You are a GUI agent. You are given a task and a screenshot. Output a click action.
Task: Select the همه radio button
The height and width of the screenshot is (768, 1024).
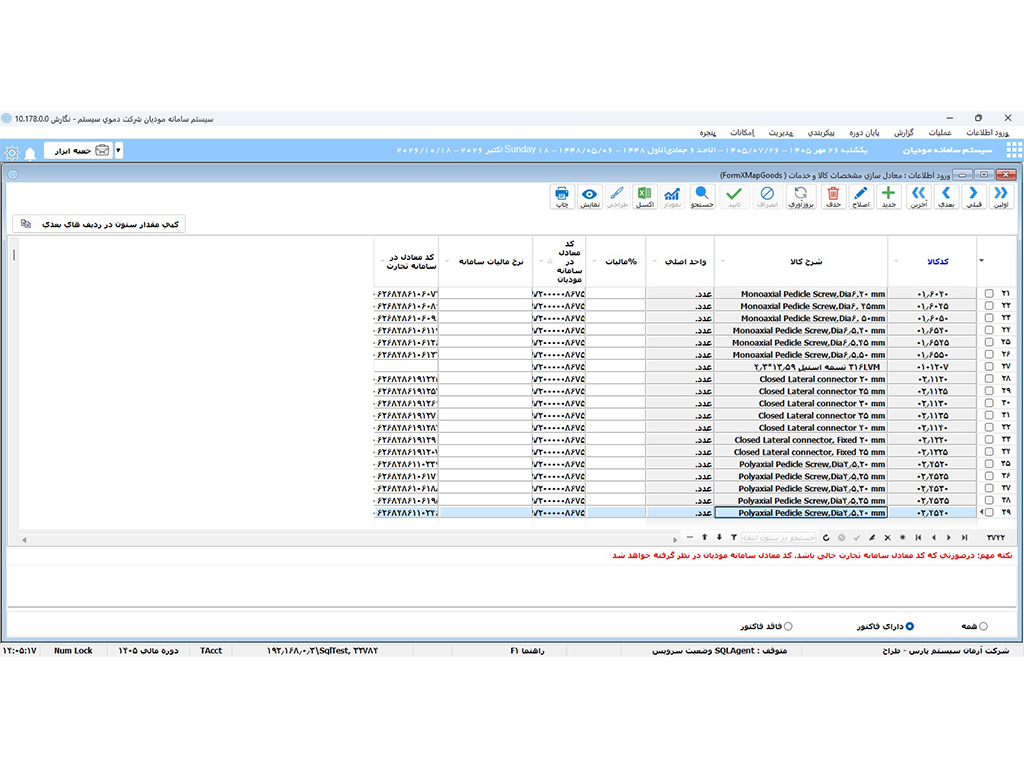pos(984,626)
